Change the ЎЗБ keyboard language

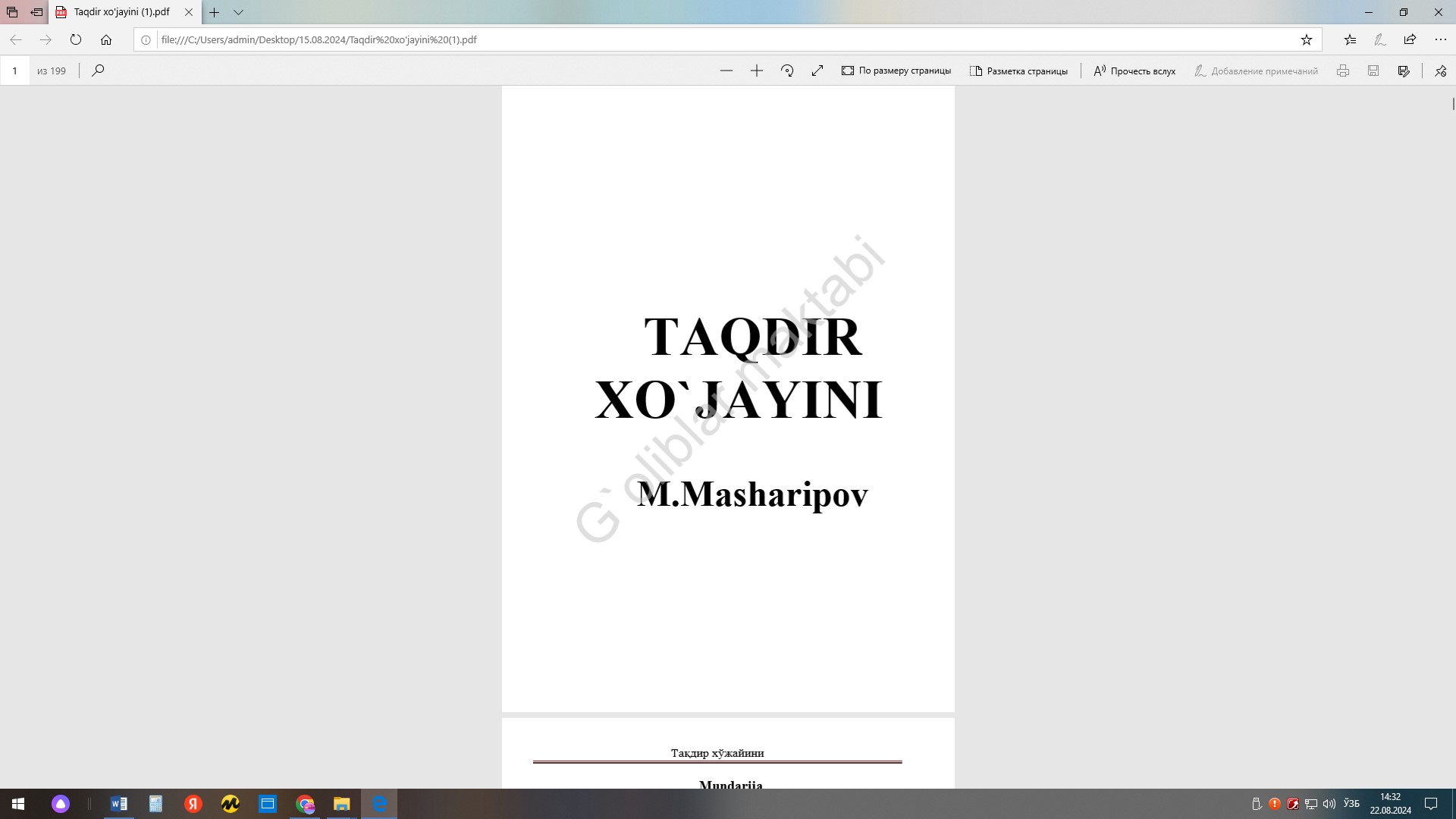click(1351, 804)
